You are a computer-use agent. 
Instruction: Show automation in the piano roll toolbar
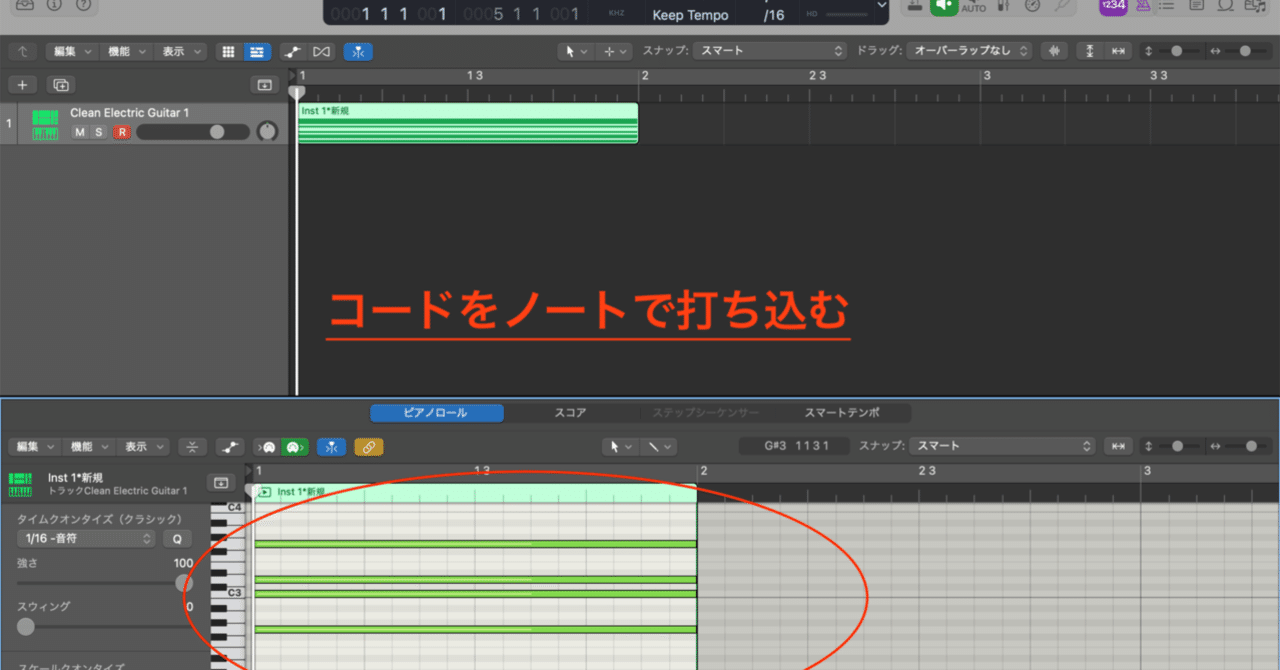[x=230, y=447]
